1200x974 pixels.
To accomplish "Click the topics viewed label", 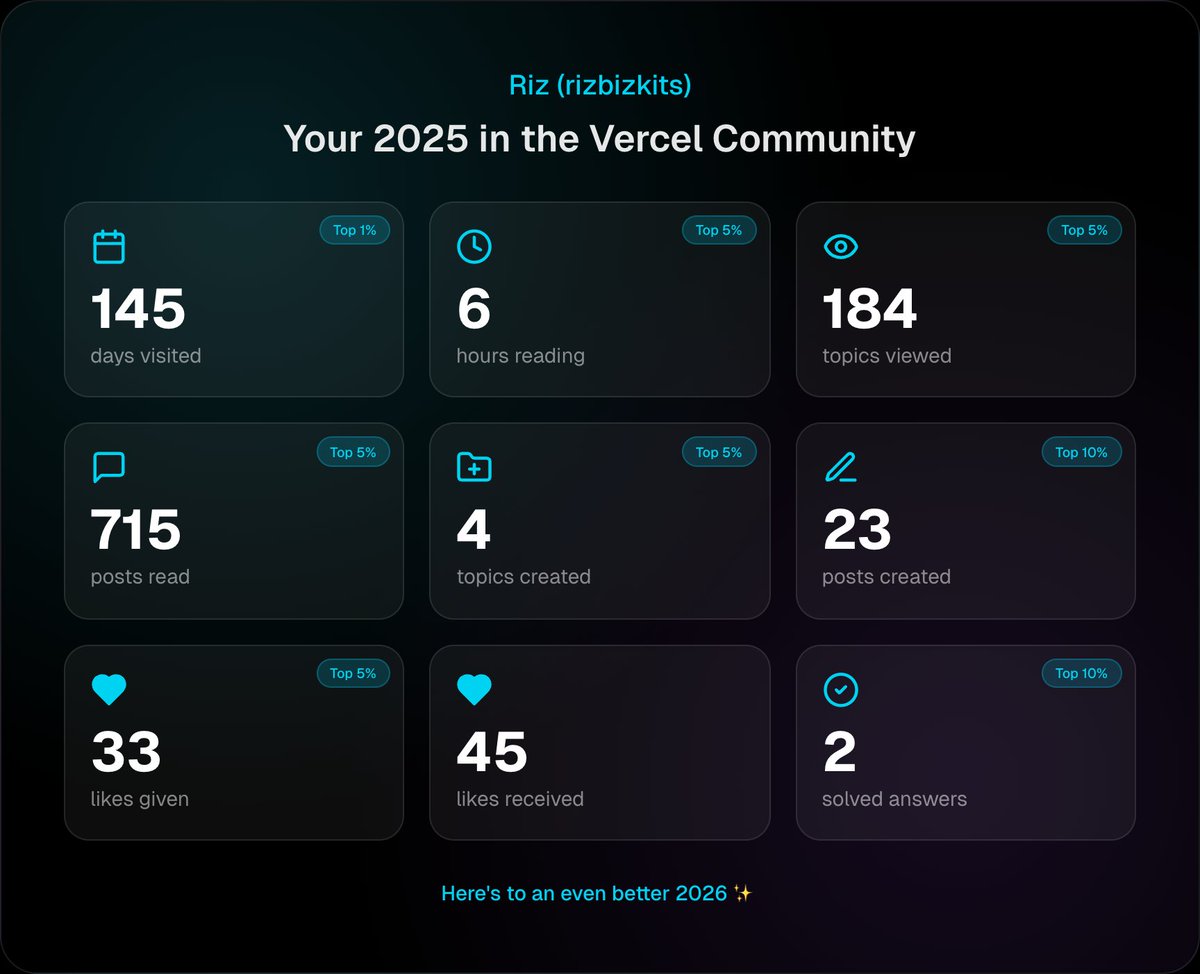I will pos(887,356).
